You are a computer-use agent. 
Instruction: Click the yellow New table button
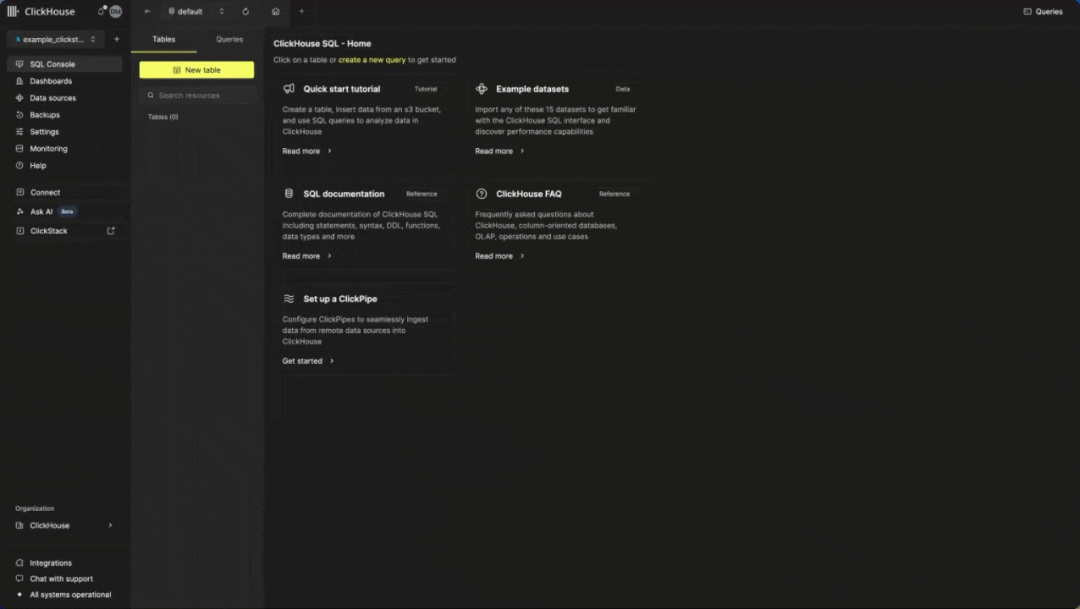(196, 70)
